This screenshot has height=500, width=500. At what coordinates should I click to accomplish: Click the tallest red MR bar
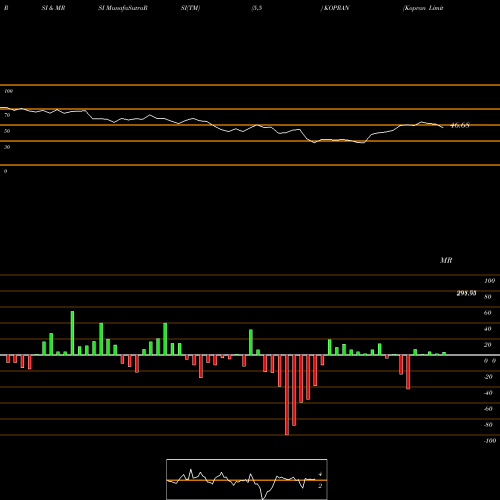pyautogui.click(x=287, y=395)
